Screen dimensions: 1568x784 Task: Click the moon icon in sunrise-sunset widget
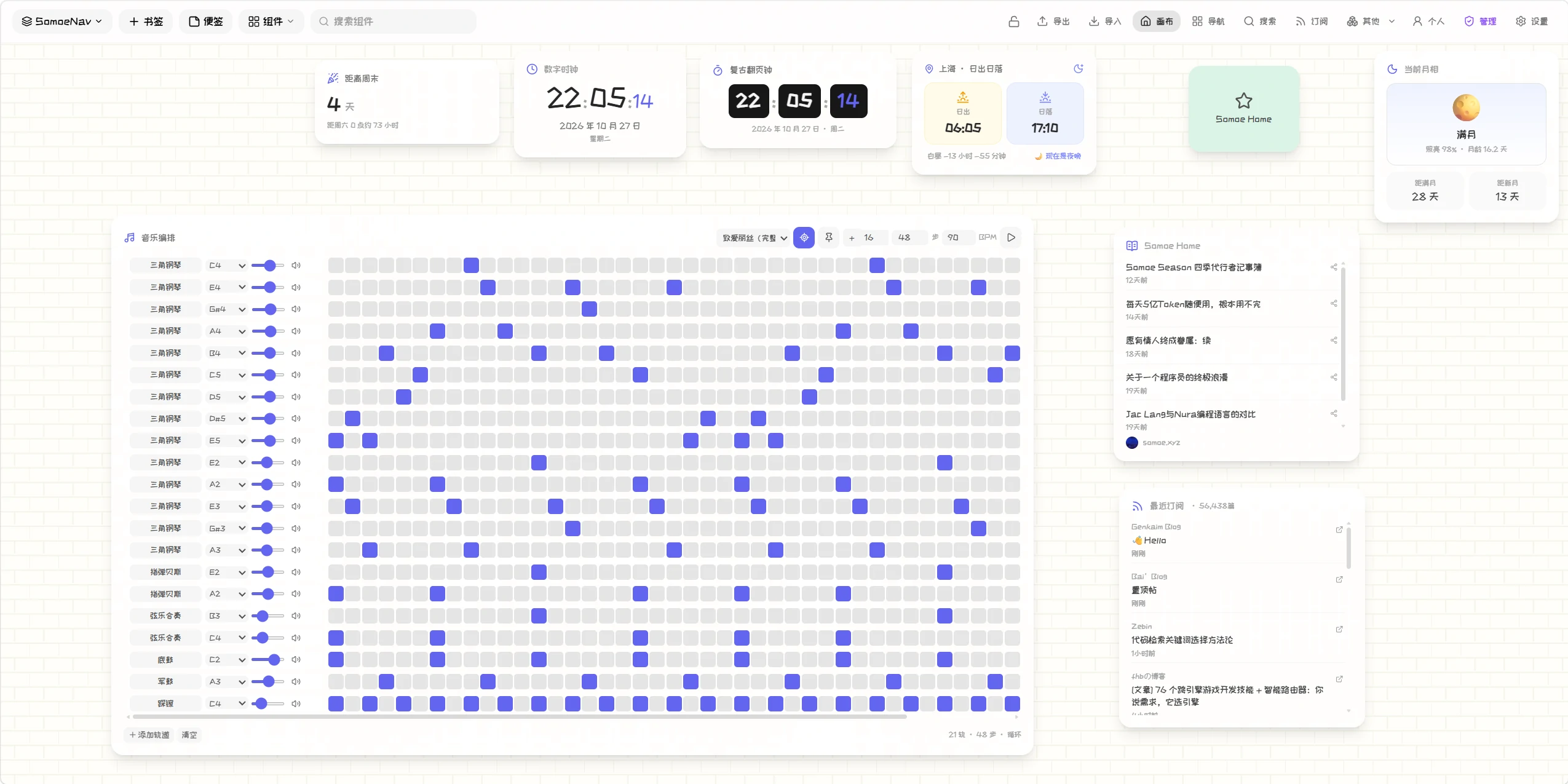click(1078, 69)
